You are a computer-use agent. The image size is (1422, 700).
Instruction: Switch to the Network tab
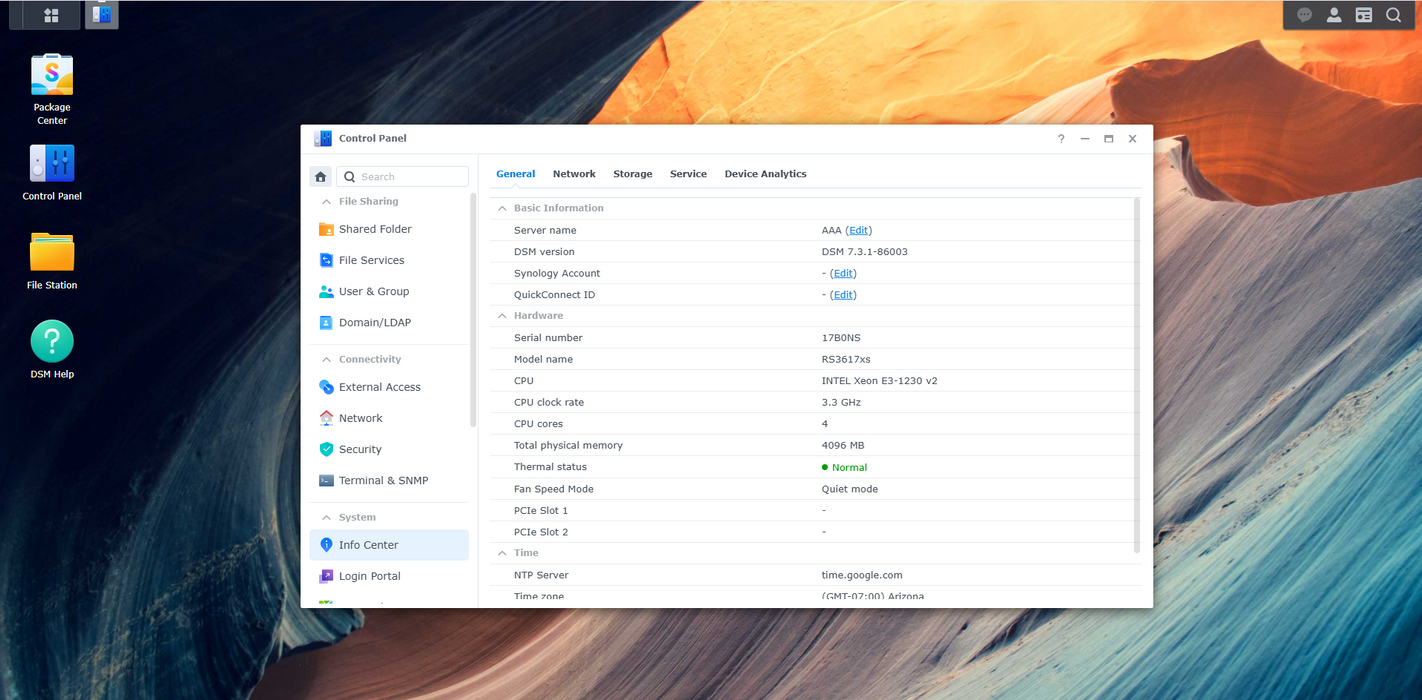(574, 174)
